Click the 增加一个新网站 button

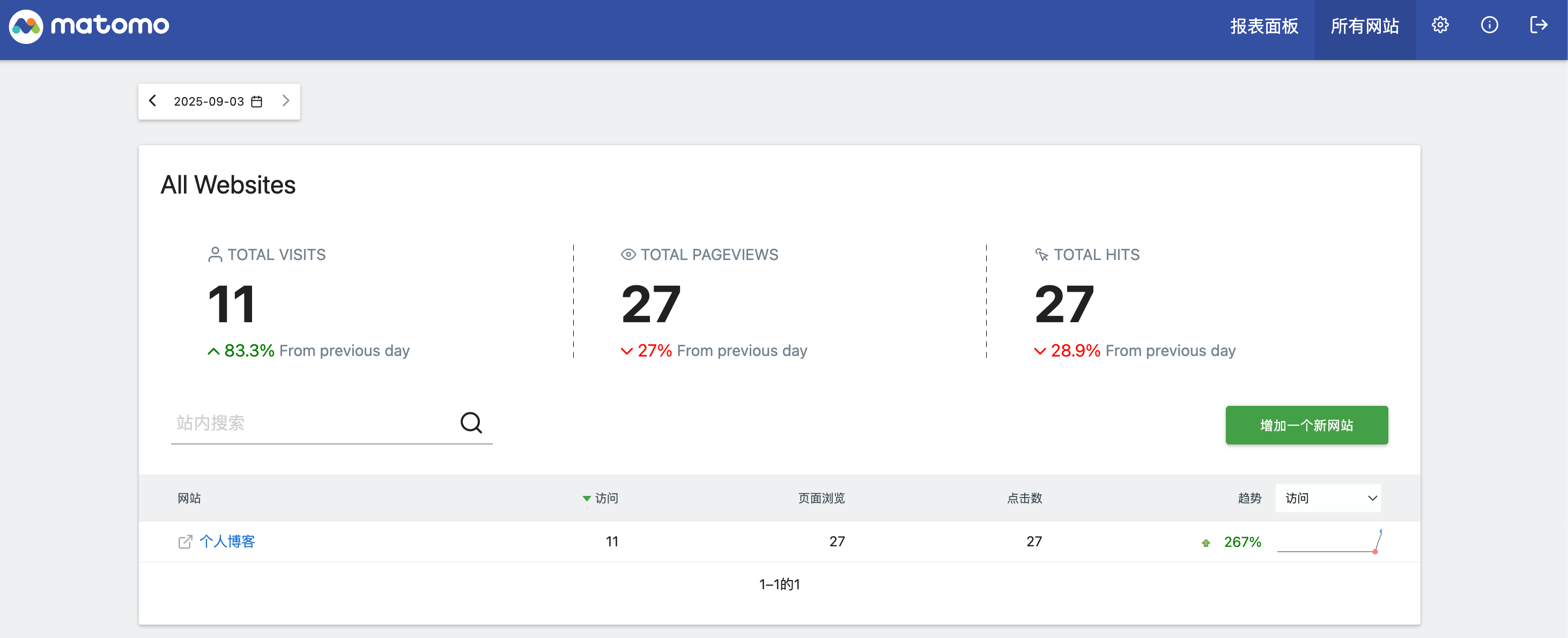[1306, 425]
